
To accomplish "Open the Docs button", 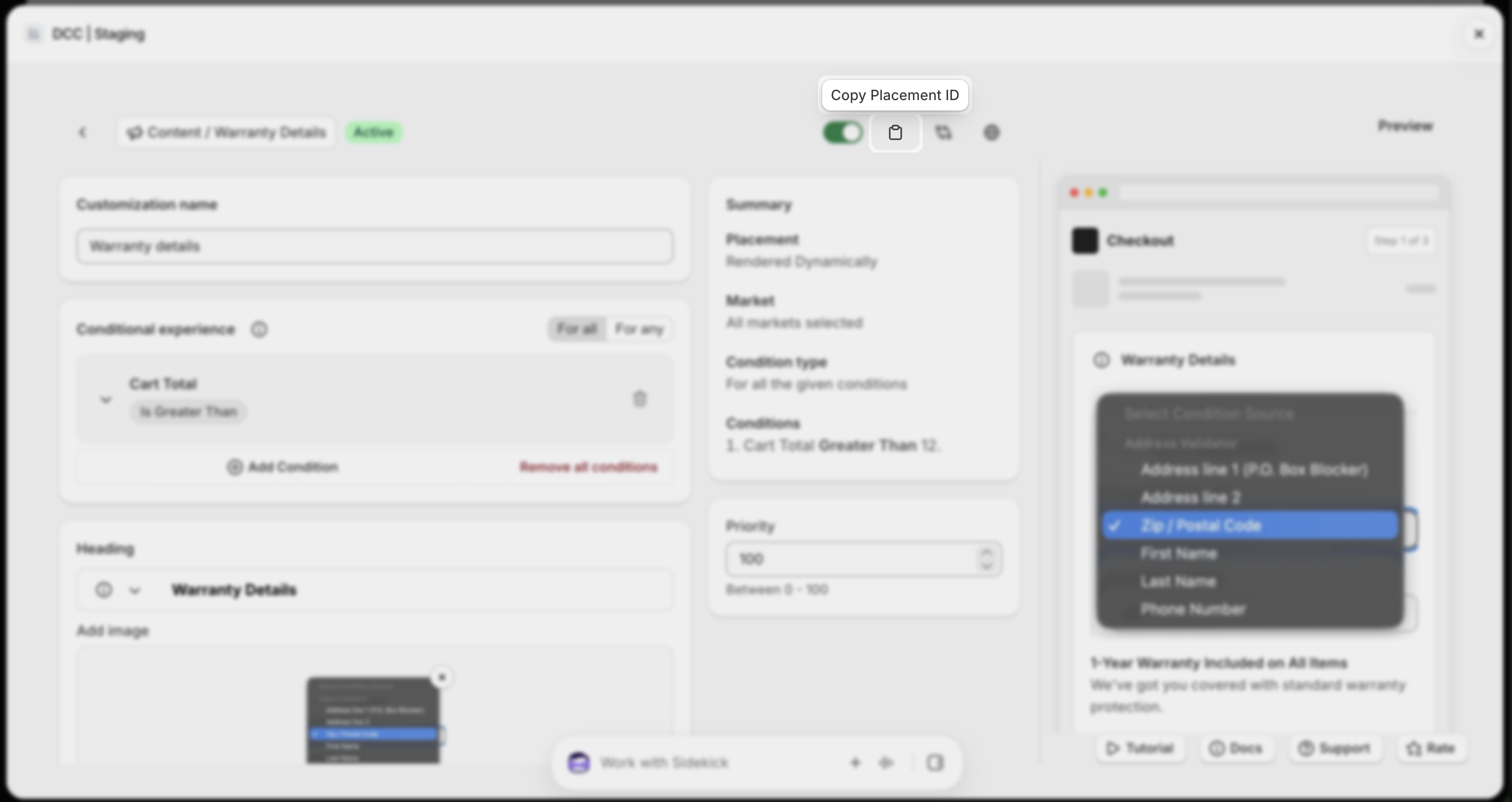I will (1236, 748).
